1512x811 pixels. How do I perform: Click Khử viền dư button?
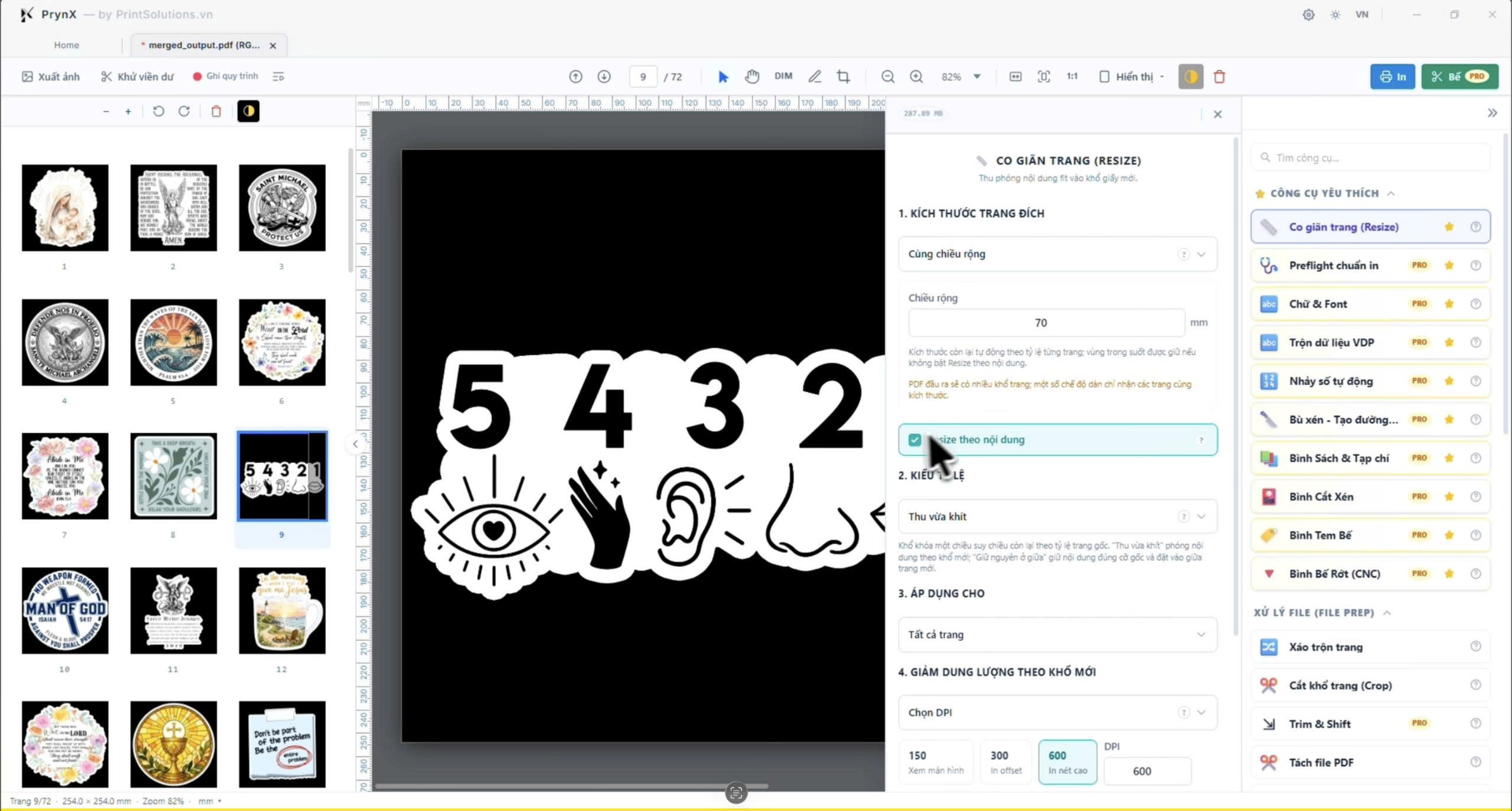pos(137,76)
